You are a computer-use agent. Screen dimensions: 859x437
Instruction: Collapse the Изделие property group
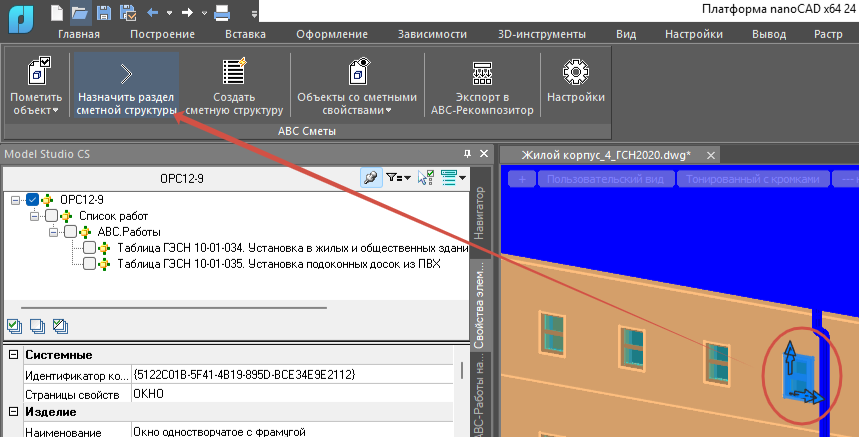pyautogui.click(x=13, y=412)
